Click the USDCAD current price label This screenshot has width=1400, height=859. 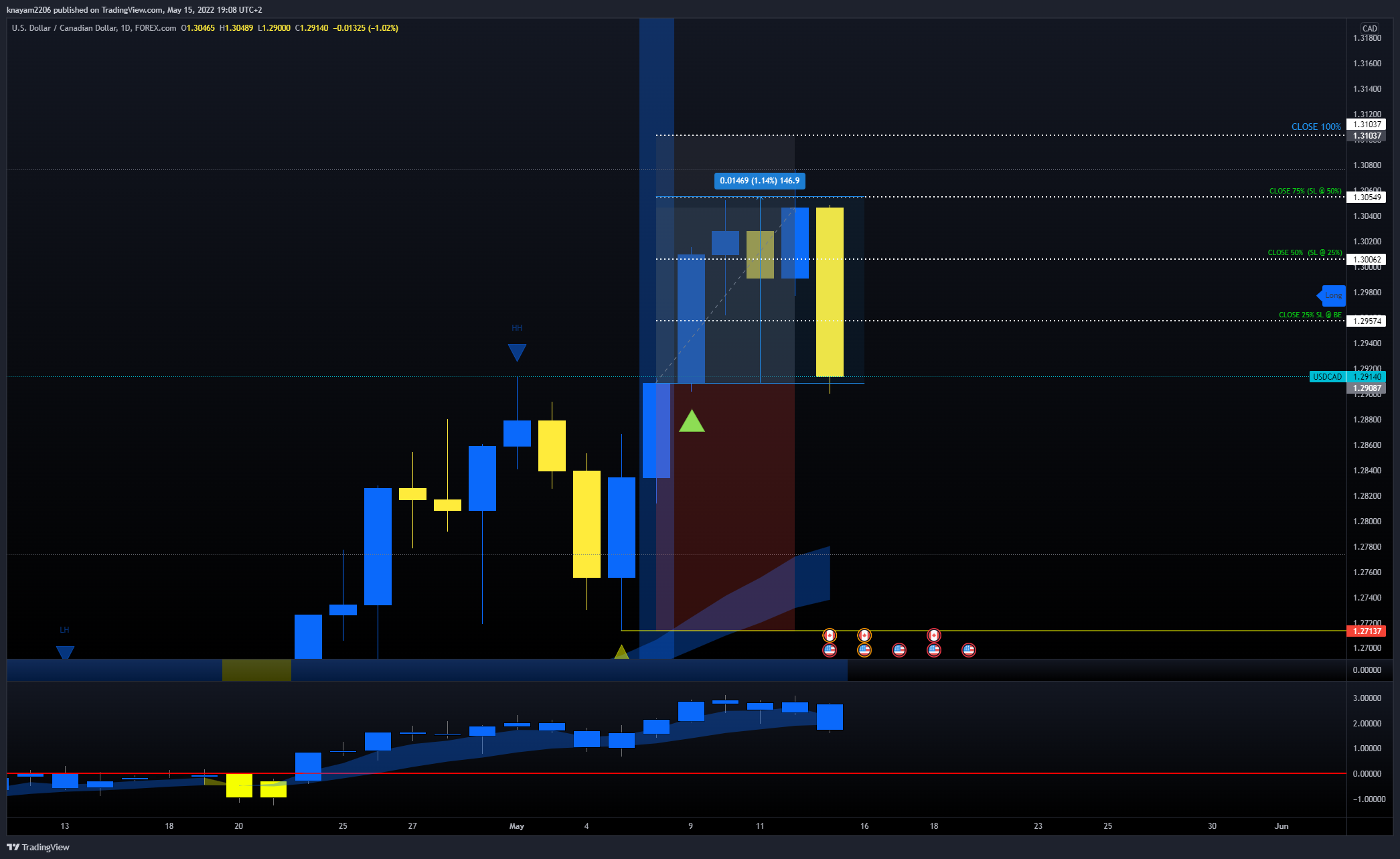[x=1327, y=377]
